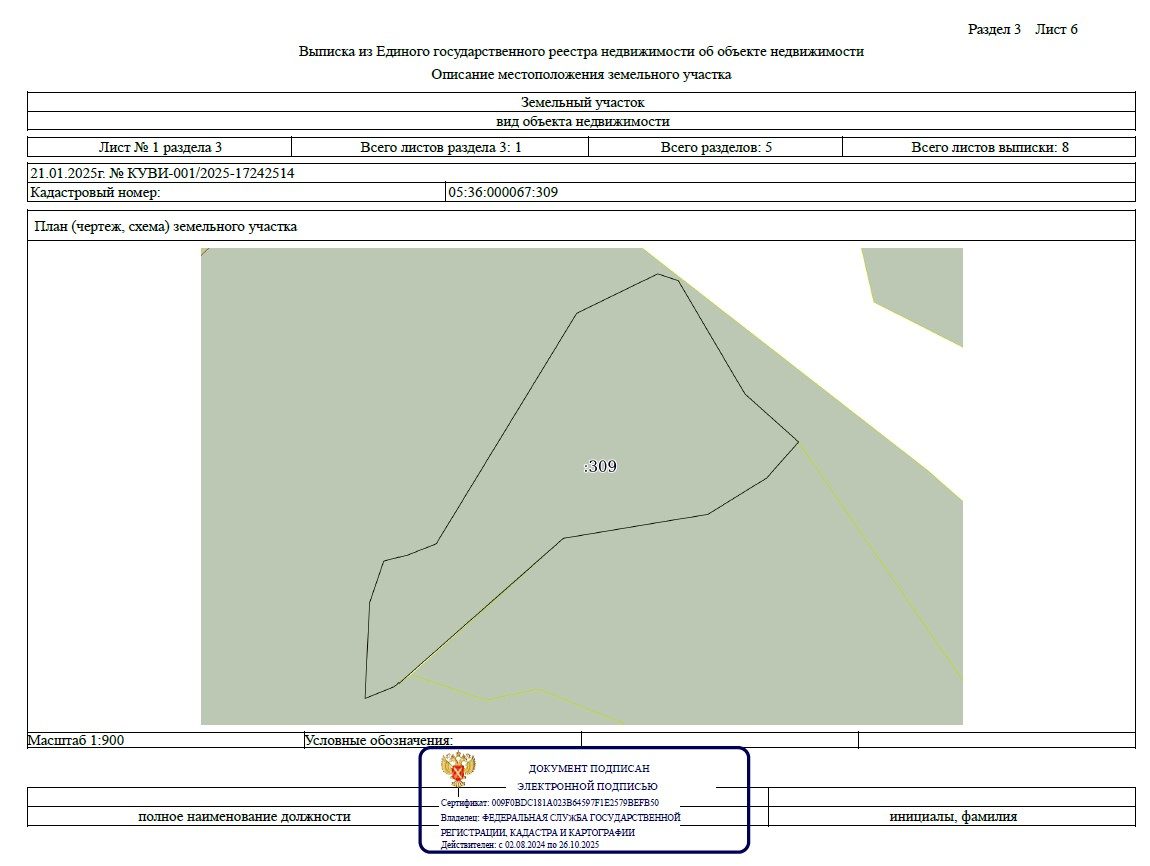The height and width of the screenshot is (866, 1150).
Task: Select the title line starting 'Выписка из Единого'
Action: point(581,51)
